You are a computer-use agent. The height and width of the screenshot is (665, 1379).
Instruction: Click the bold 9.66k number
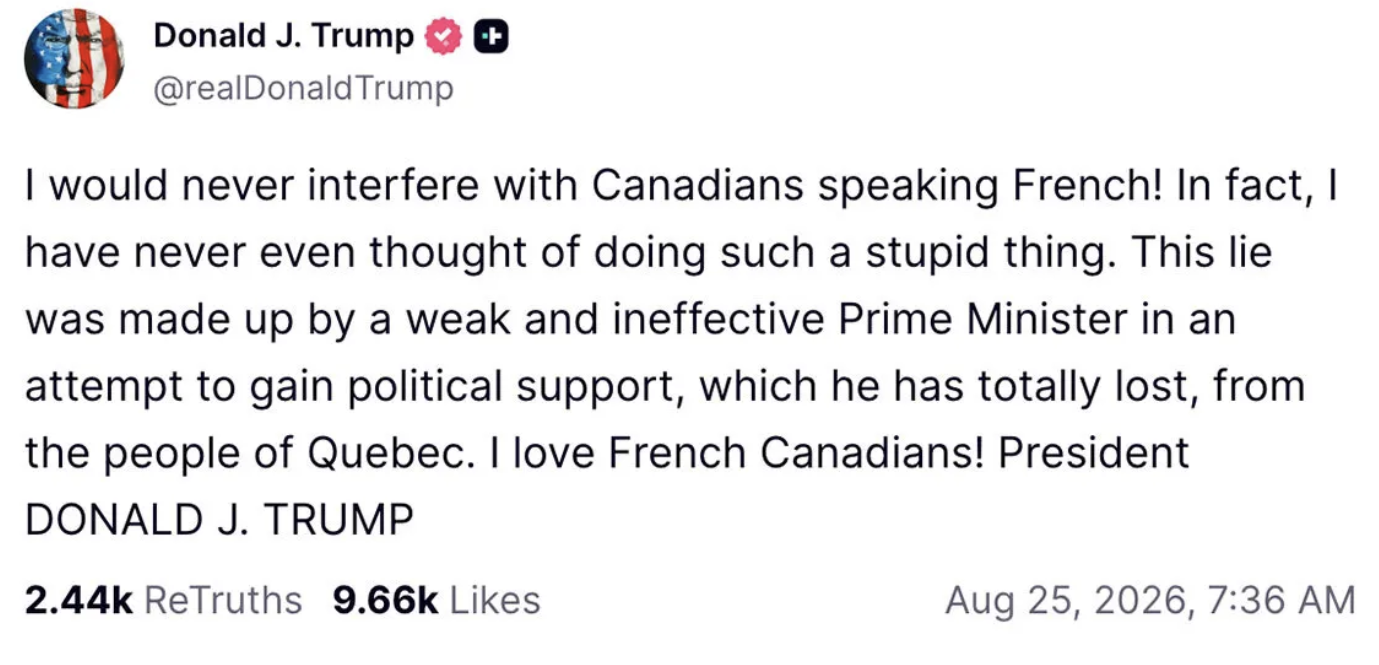click(386, 600)
